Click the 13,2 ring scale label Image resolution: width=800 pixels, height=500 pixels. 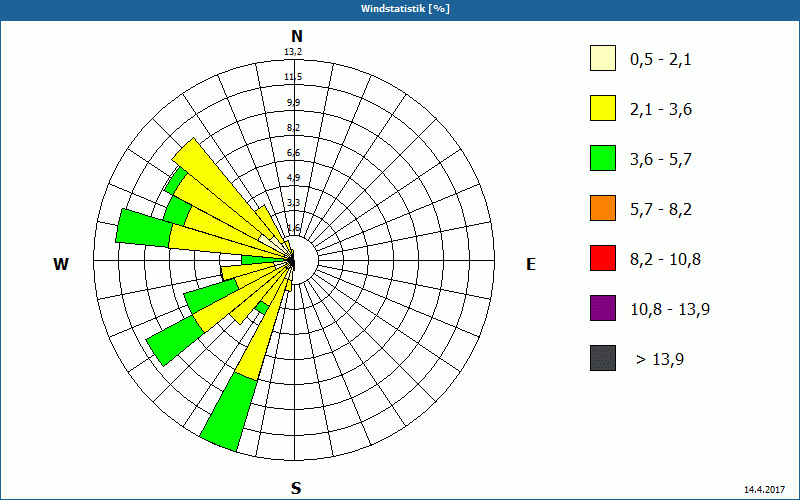(293, 52)
